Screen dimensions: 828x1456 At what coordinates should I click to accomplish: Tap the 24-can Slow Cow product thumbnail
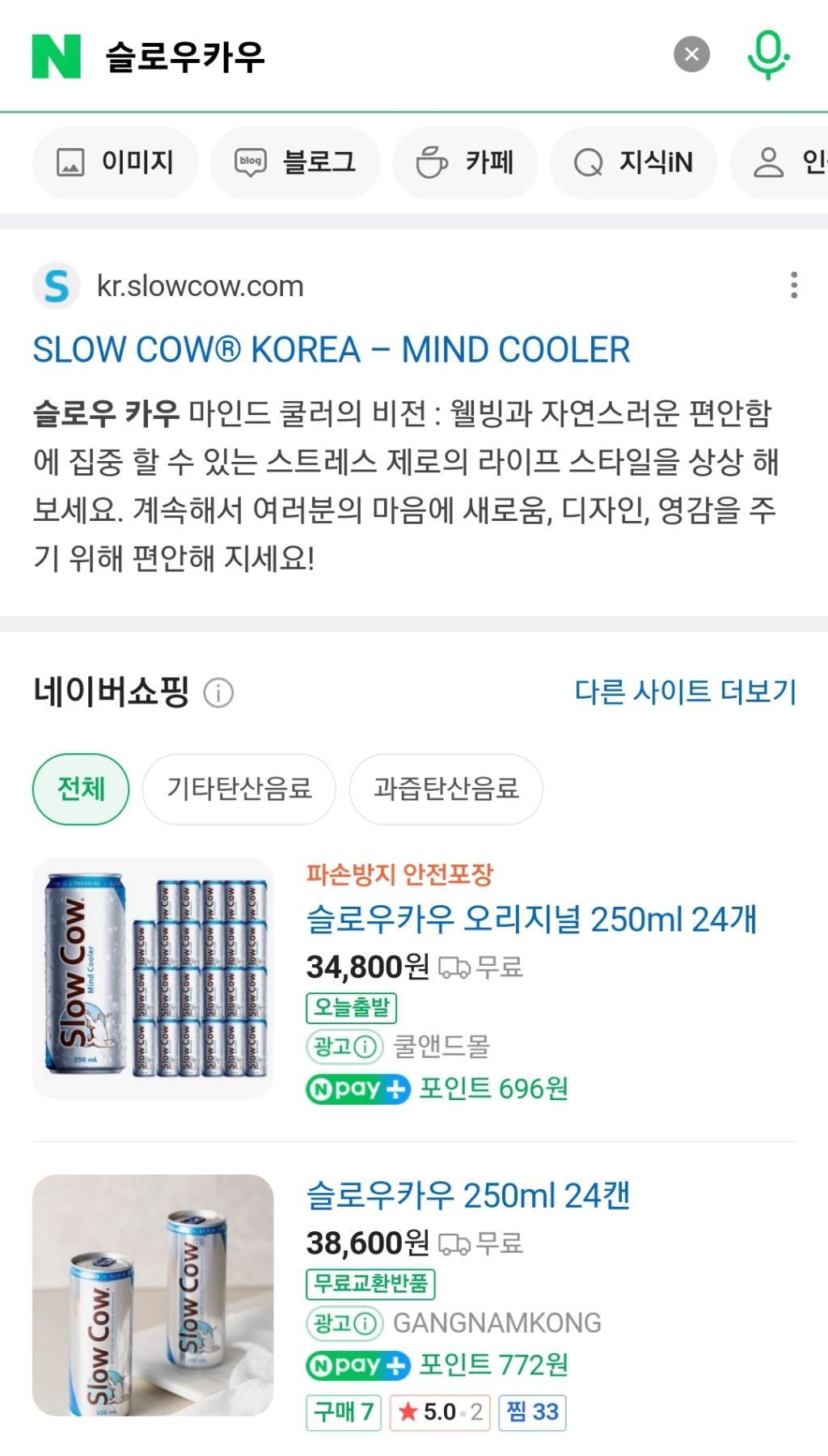point(153,978)
